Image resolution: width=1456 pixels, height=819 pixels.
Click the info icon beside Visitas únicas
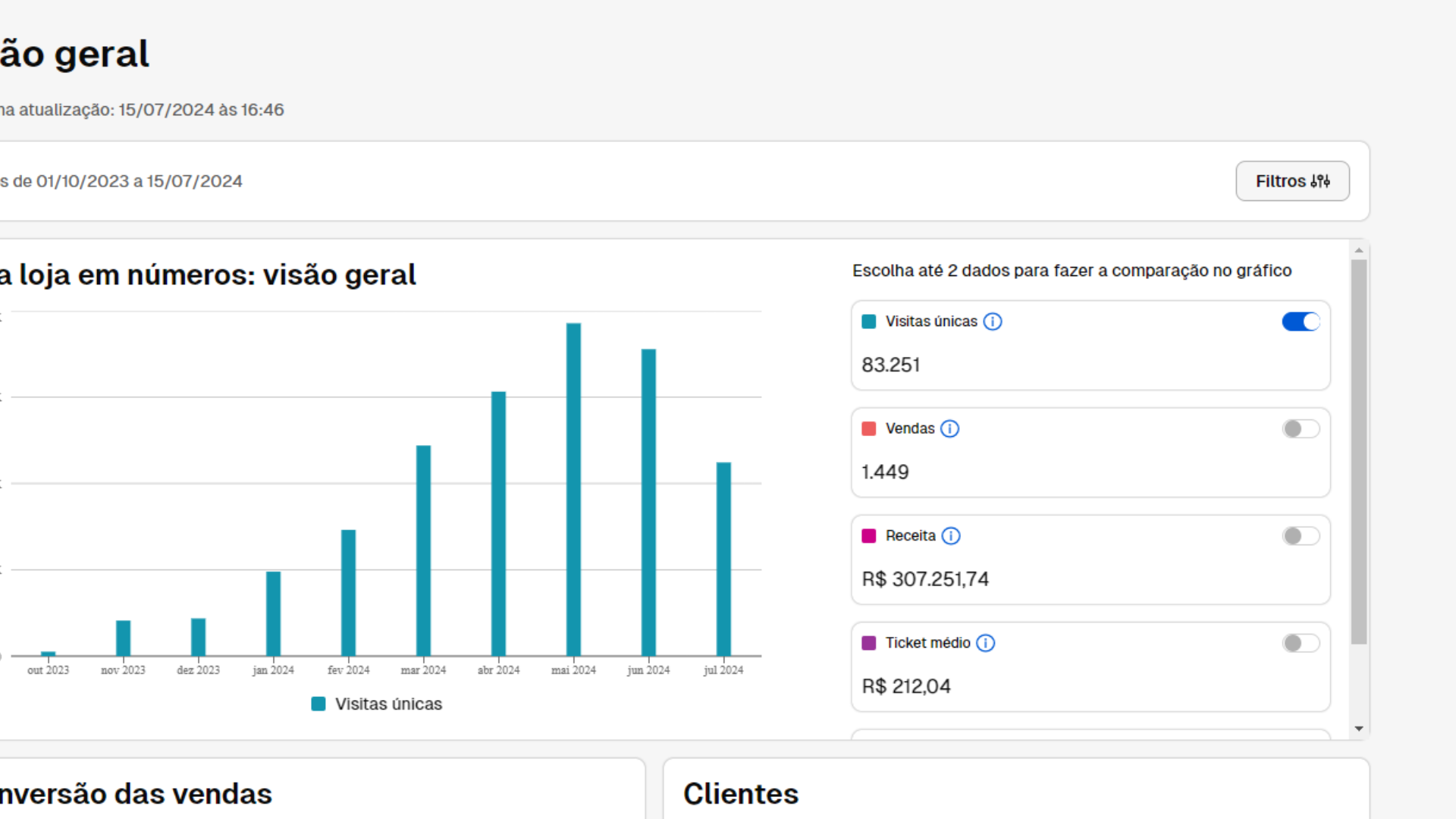coord(993,322)
